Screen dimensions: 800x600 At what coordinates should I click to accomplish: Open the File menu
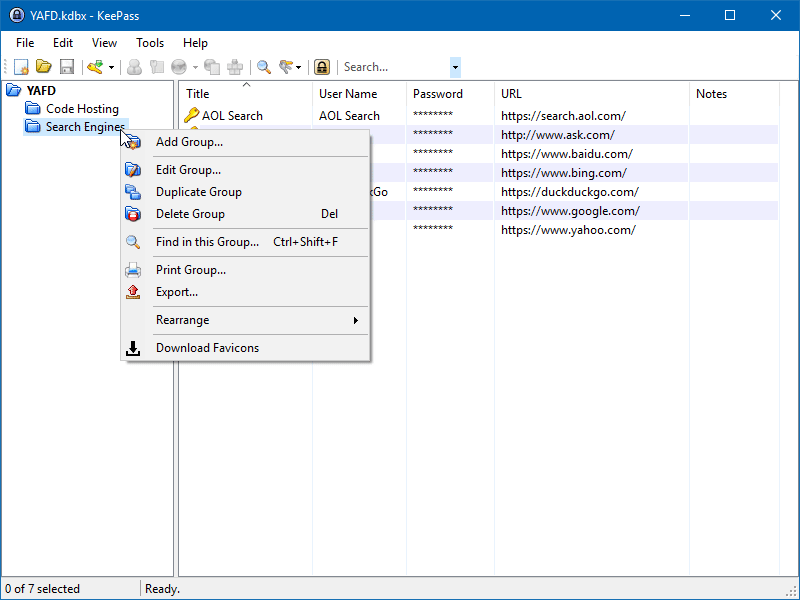coord(25,43)
